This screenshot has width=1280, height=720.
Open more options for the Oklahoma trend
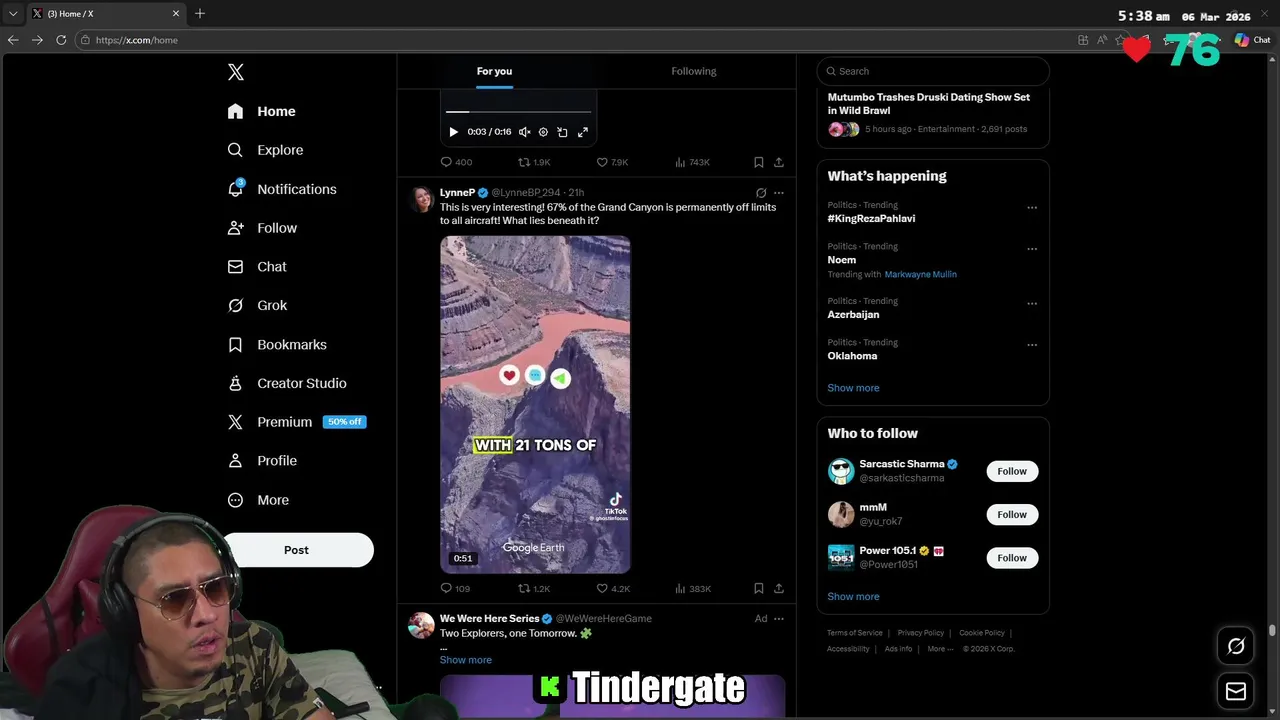coord(1032,345)
